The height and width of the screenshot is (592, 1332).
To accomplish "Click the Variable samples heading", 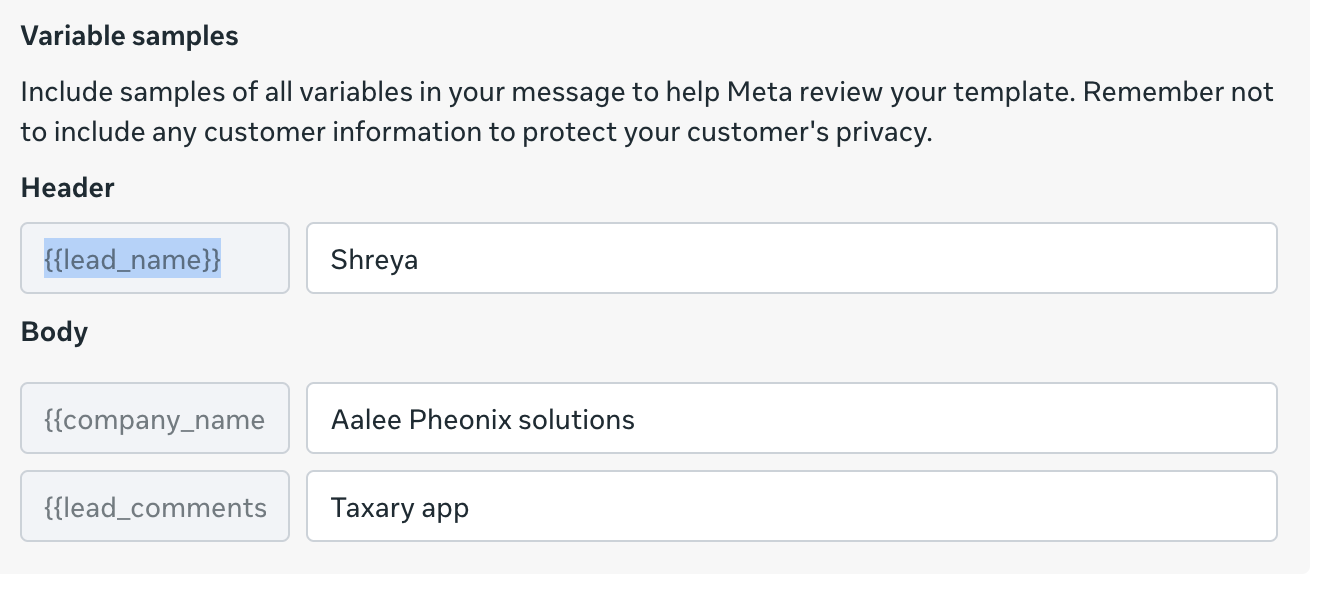I will 129,36.
